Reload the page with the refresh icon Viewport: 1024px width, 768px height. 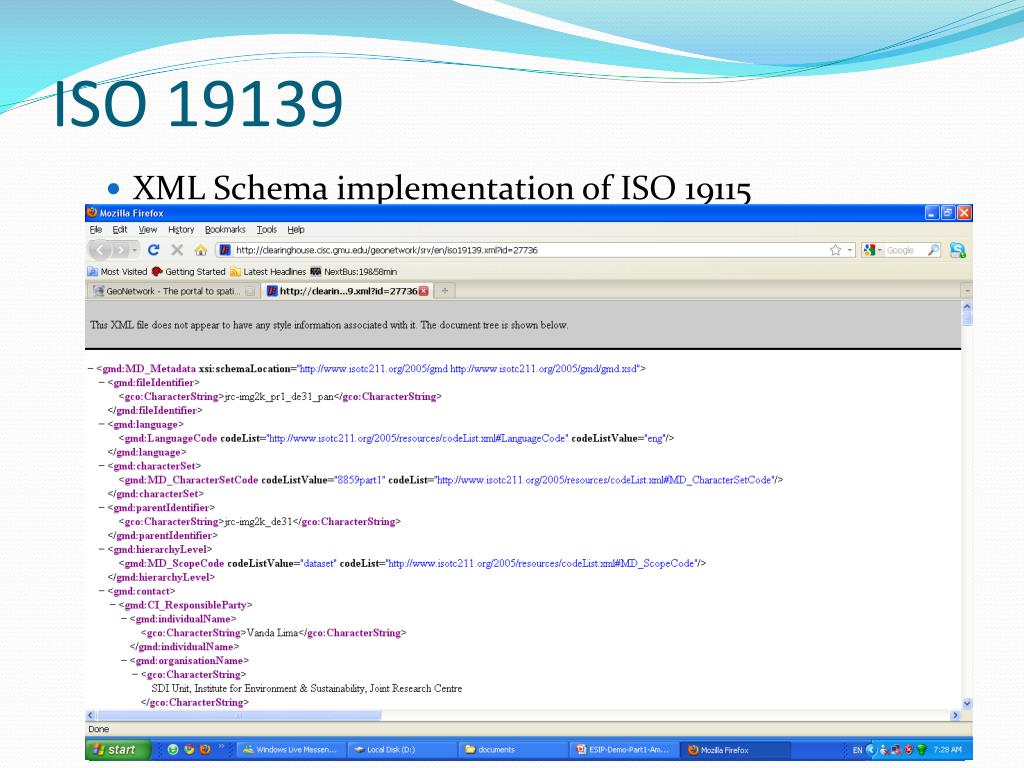[153, 250]
